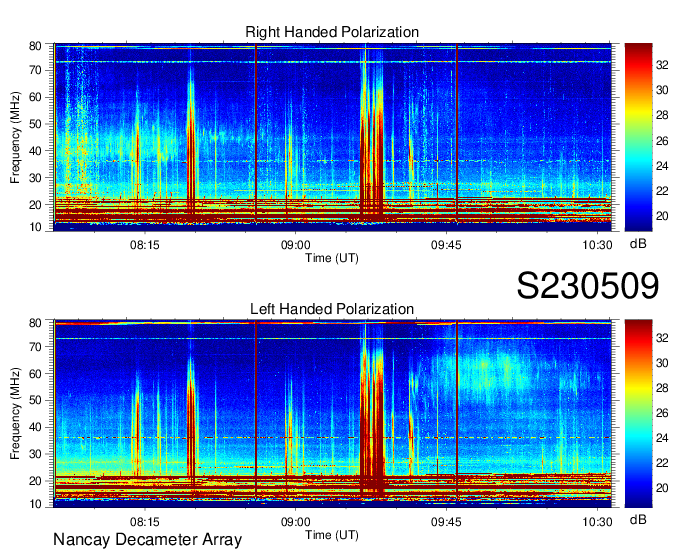Click the Time (UT) label of bottom plot
This screenshot has height=552, width=680.
point(332,535)
